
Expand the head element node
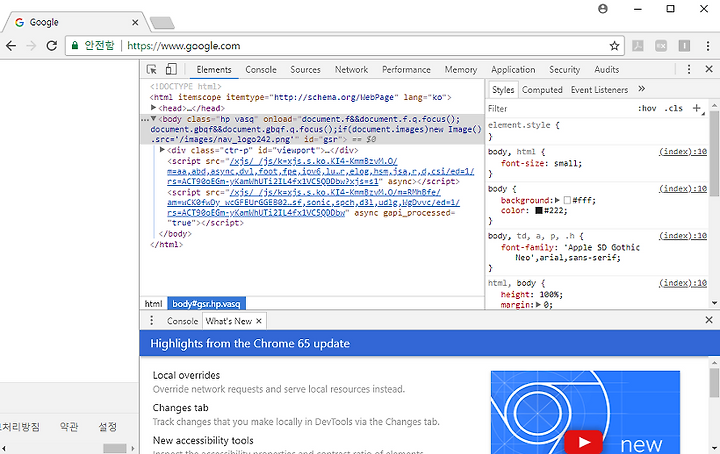pos(153,107)
